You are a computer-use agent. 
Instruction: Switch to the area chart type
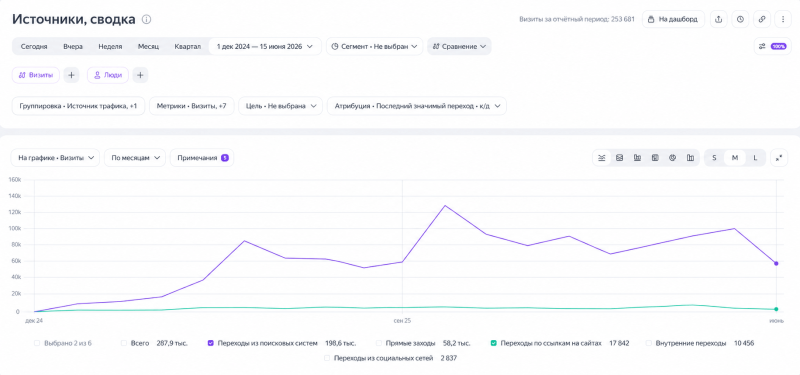click(619, 158)
